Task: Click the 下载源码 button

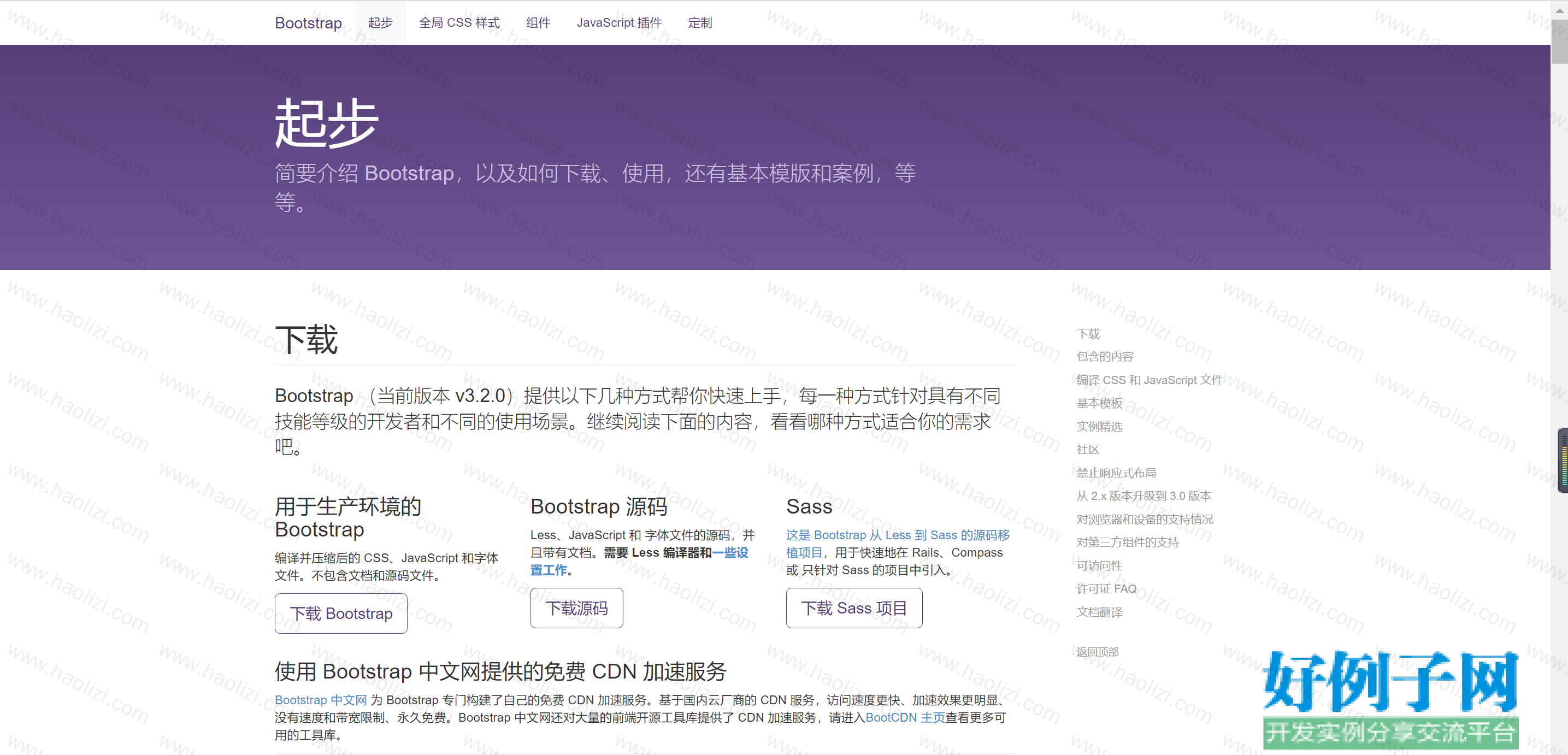Action: tap(576, 607)
